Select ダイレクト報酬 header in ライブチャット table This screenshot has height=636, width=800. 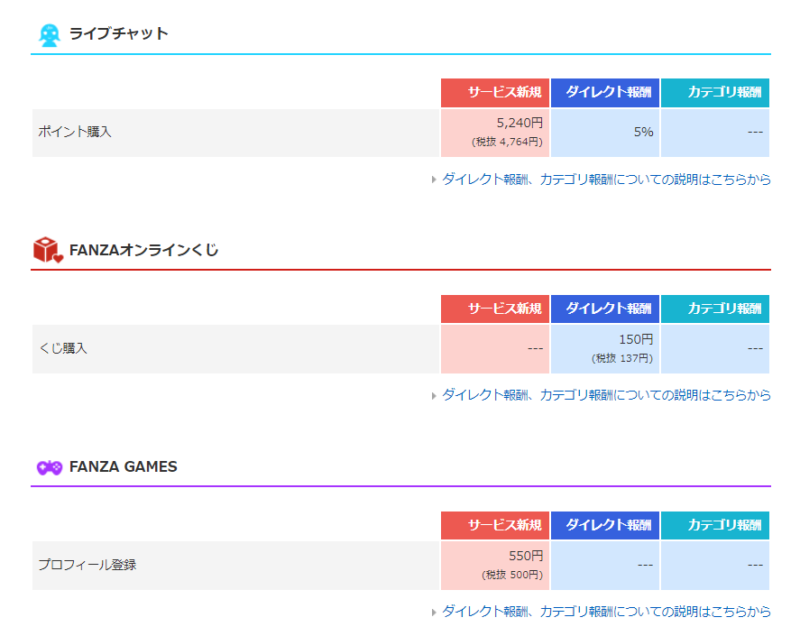click(605, 92)
